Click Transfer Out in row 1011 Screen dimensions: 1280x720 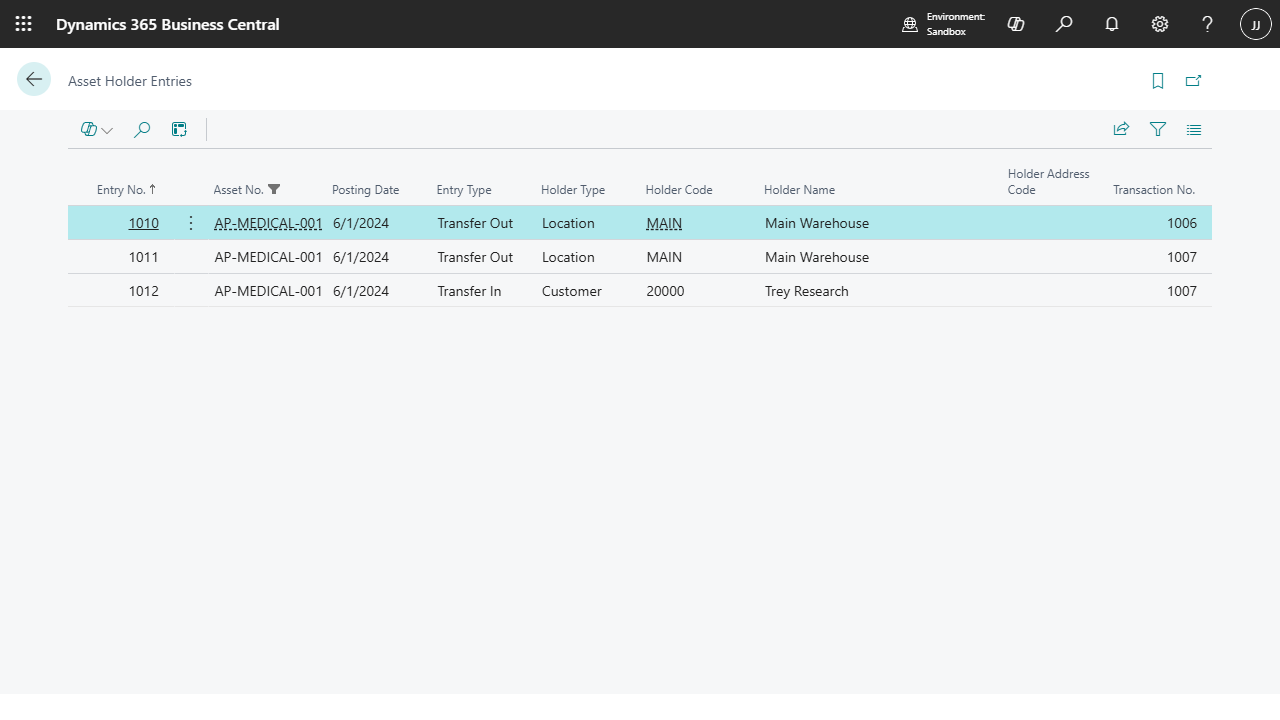click(475, 257)
